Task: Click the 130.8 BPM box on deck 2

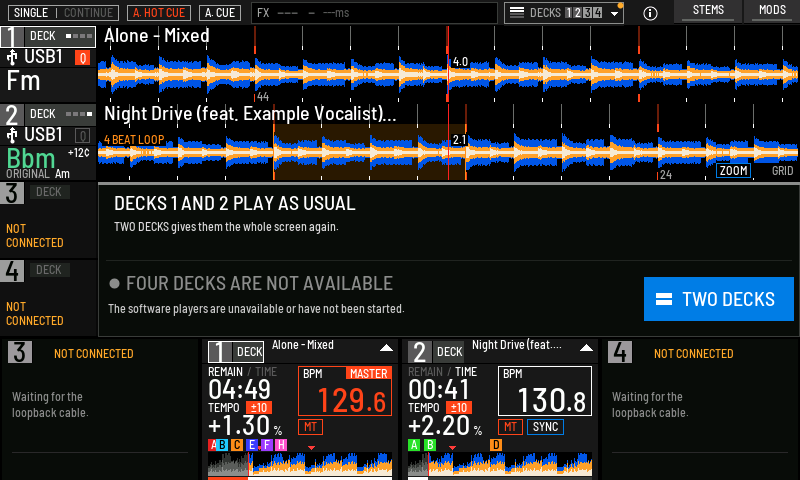Action: click(x=545, y=391)
